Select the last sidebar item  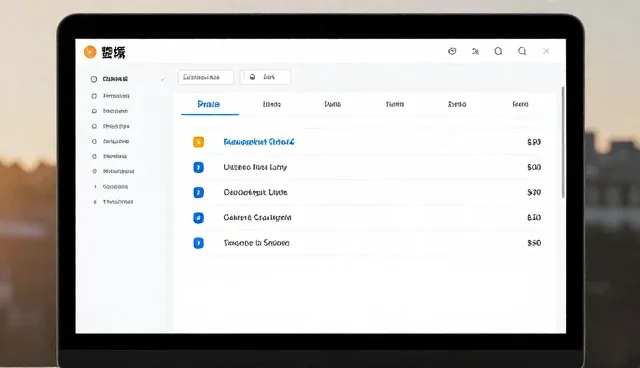pyautogui.click(x=118, y=202)
